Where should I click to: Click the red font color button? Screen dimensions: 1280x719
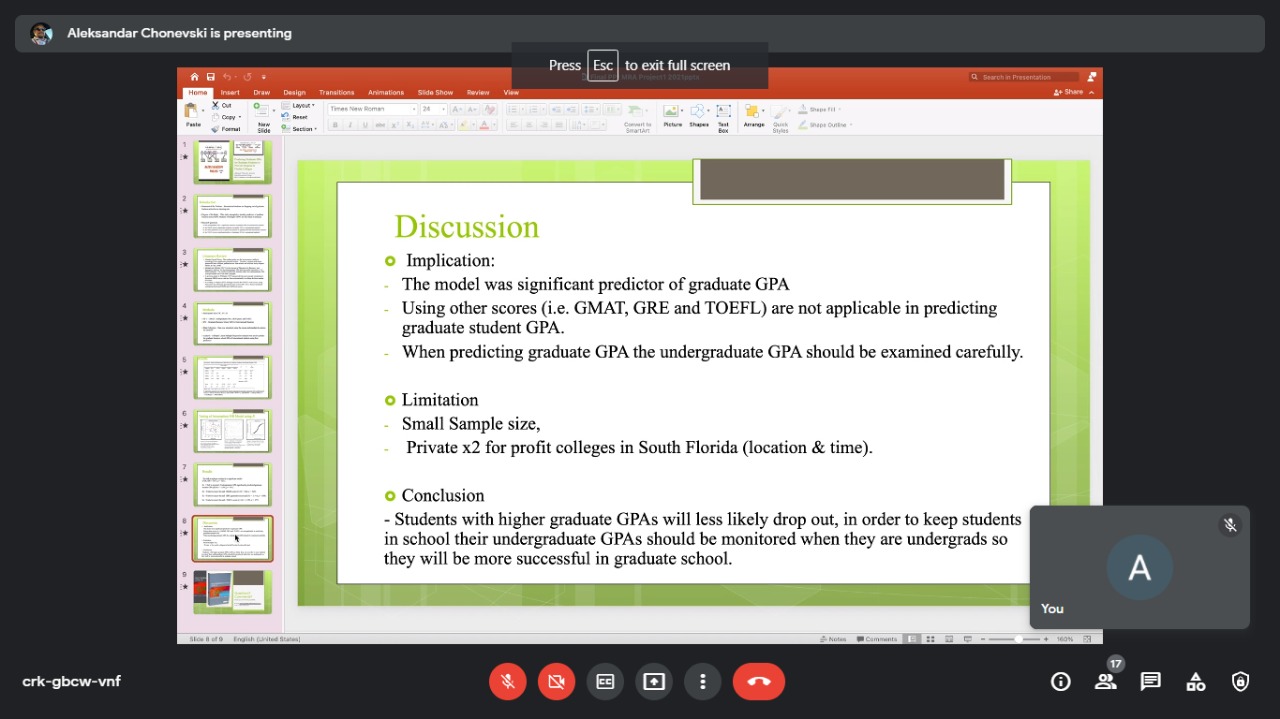(x=484, y=125)
